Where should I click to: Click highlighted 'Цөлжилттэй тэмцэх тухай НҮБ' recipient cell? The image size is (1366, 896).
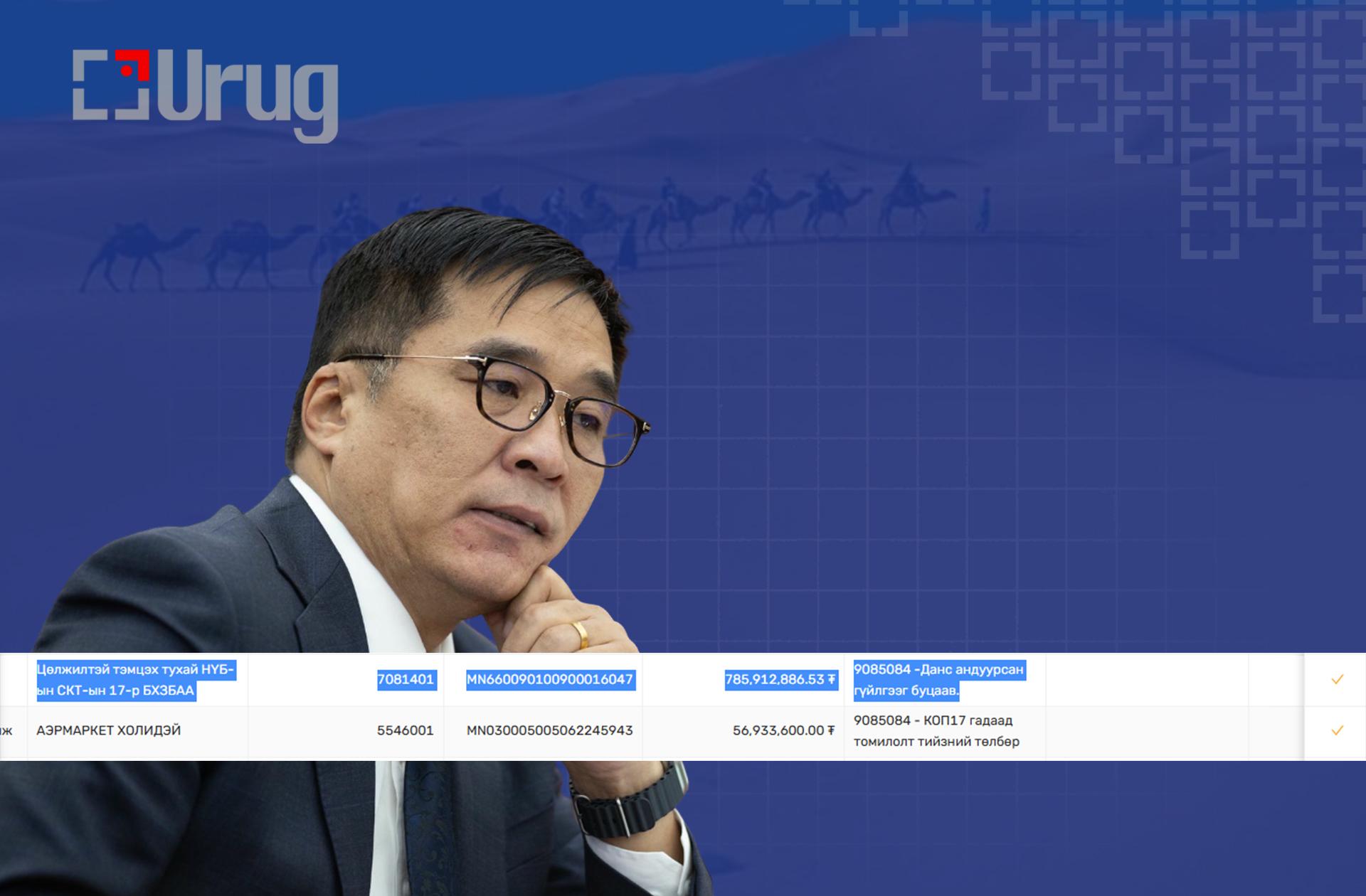tap(135, 680)
